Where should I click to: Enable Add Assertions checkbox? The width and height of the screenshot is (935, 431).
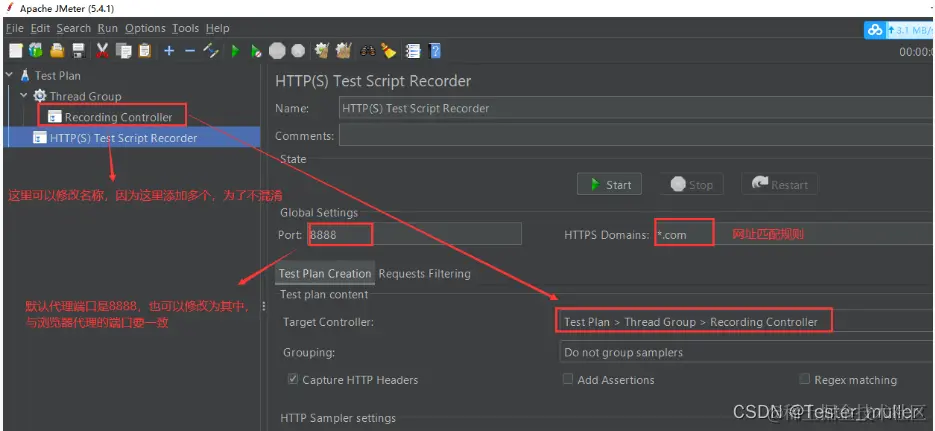[x=568, y=379]
